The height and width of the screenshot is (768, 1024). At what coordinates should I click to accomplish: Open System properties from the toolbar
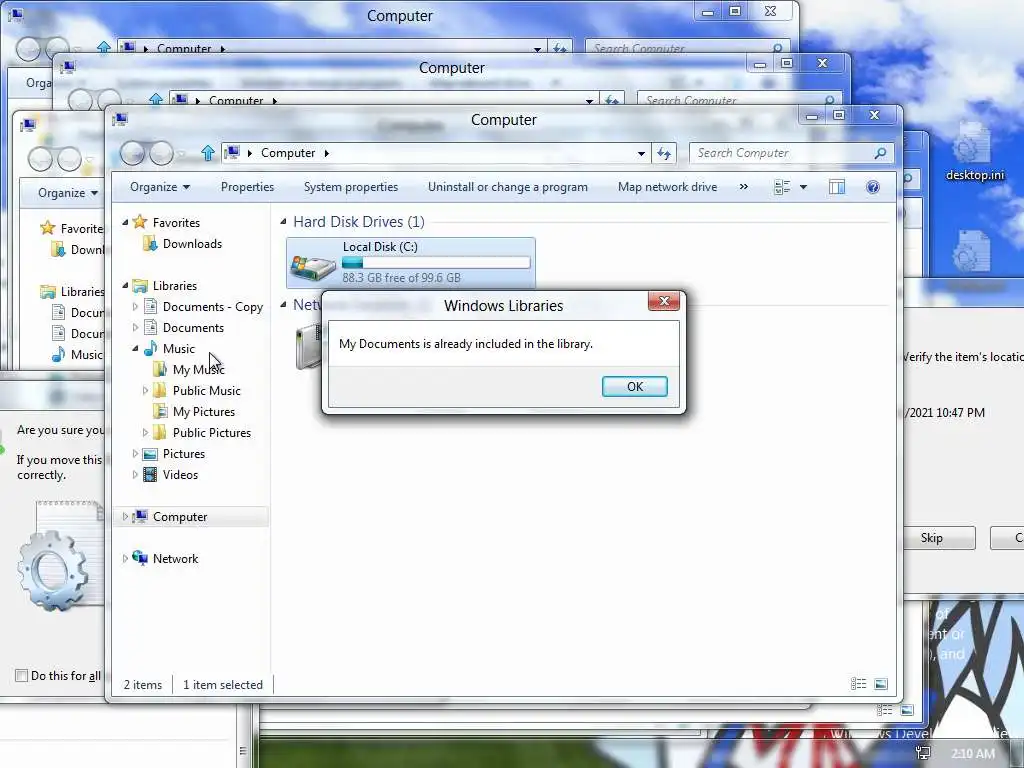click(x=351, y=187)
